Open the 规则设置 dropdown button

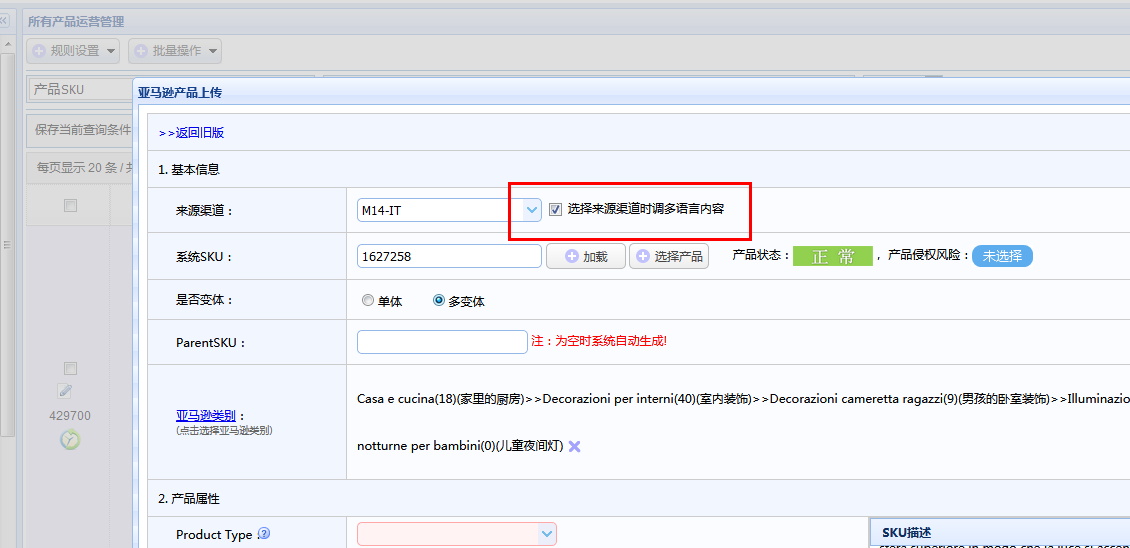(74, 51)
